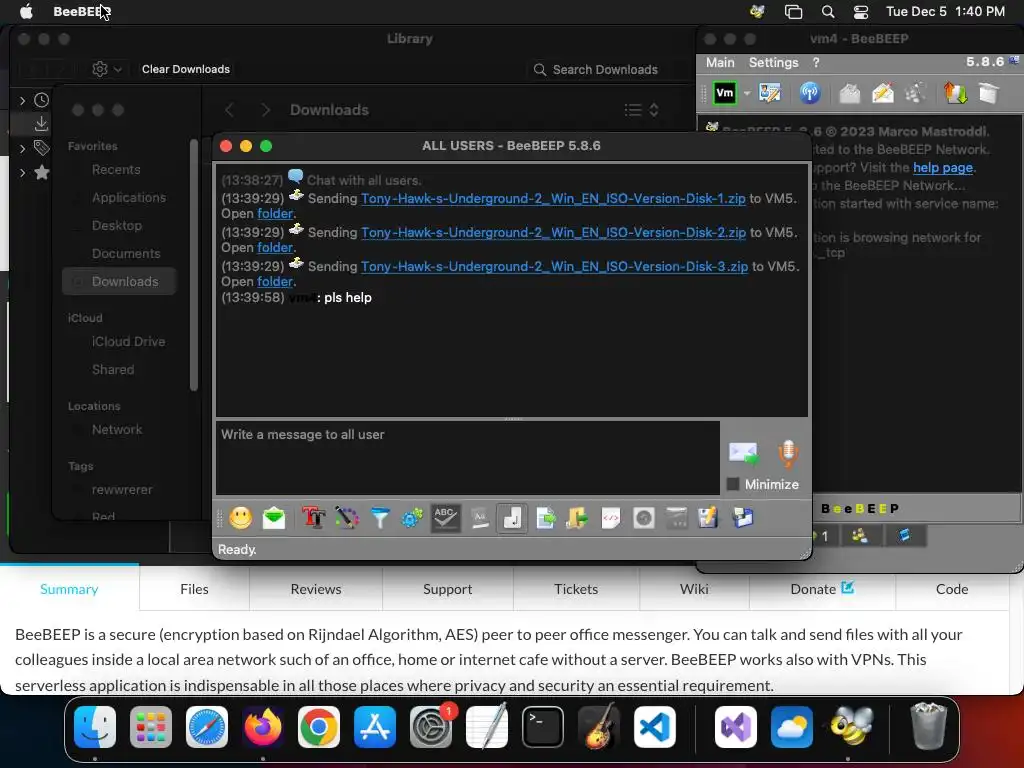Select Recents in Finder sidebar
Image resolution: width=1024 pixels, height=768 pixels.
(x=116, y=170)
